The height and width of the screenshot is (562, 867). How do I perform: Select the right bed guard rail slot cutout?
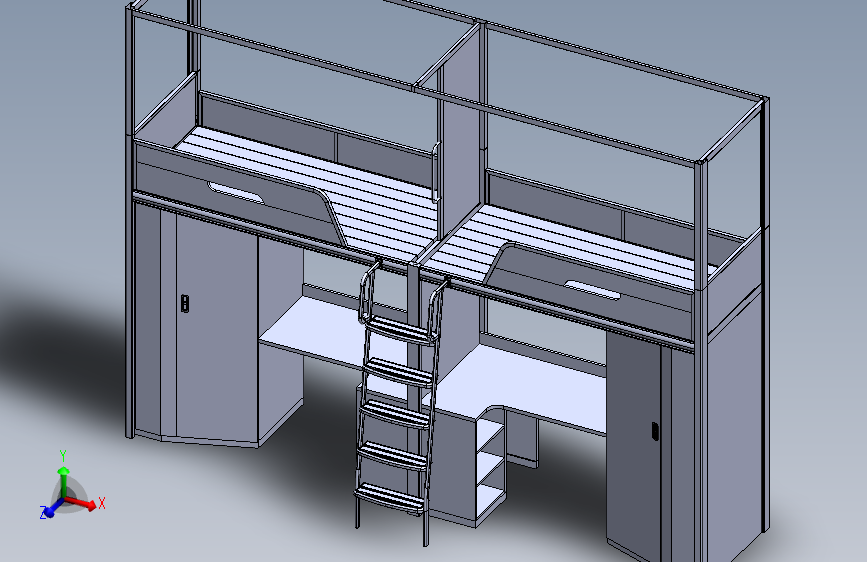coord(592,290)
